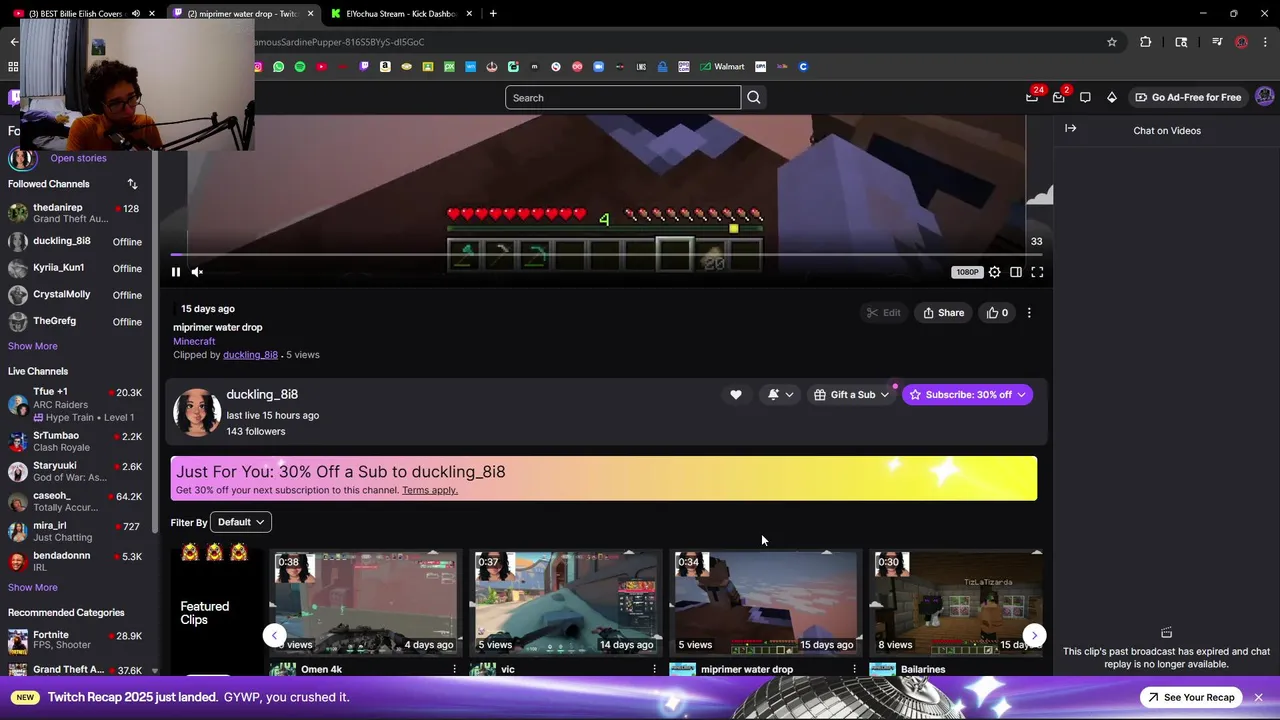1280x720 pixels.
Task: Open duckling_8i8 link after Clipped by
Action: tap(250, 355)
